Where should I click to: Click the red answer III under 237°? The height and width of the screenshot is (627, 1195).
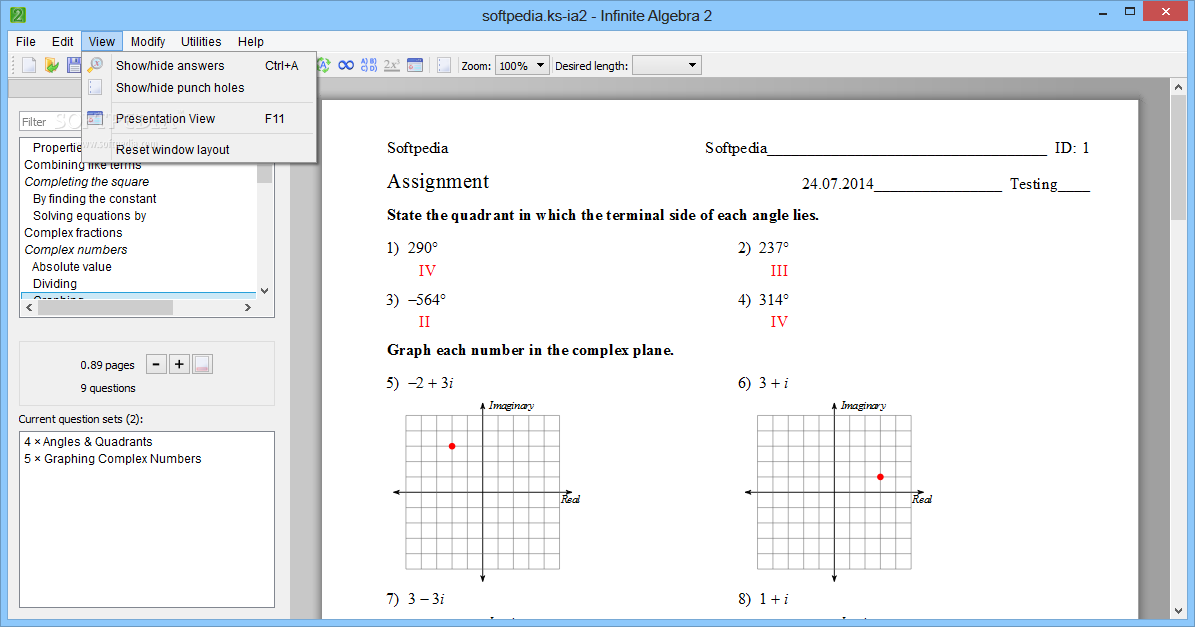coord(779,270)
